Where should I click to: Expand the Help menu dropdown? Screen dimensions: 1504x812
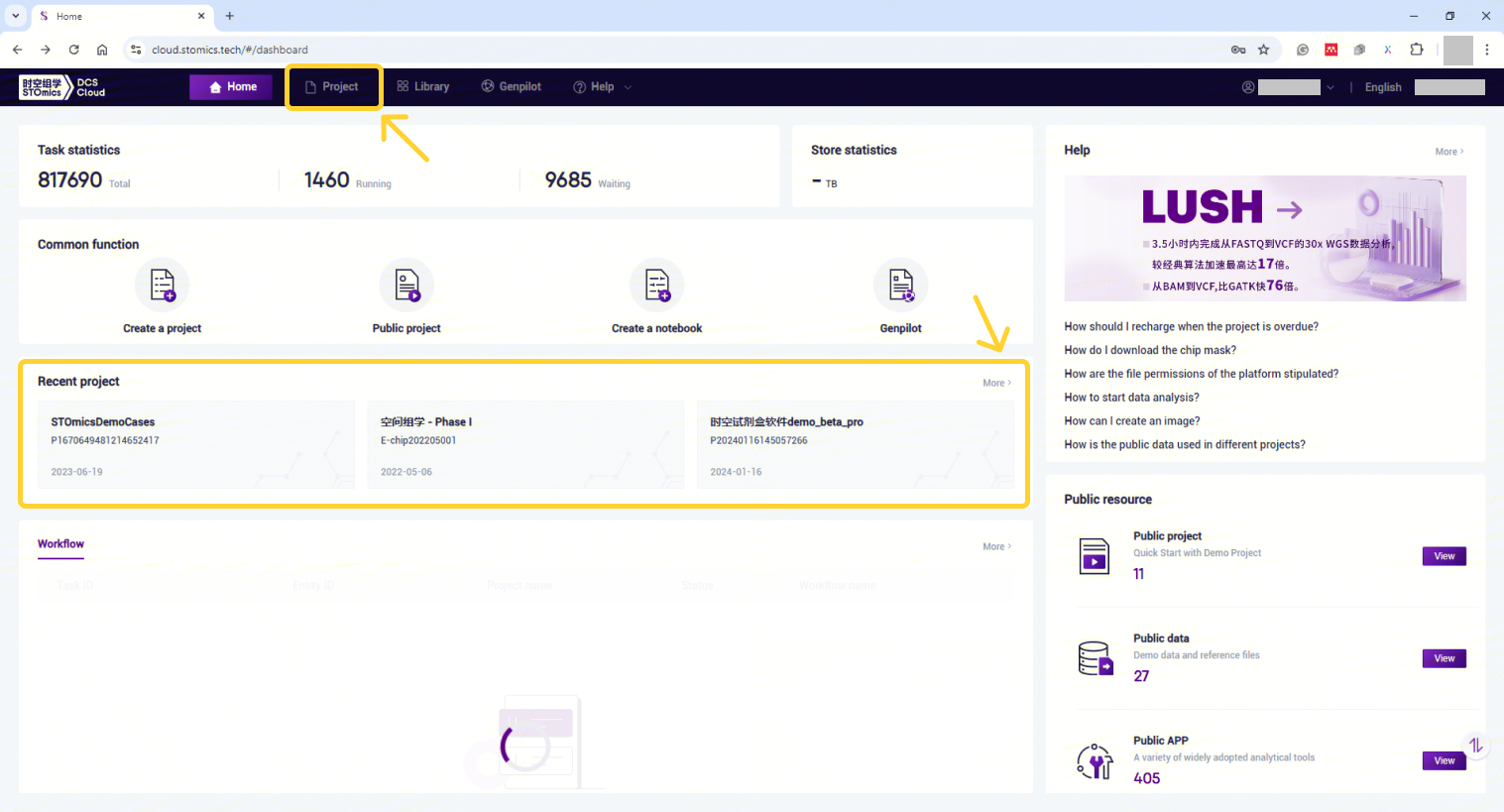click(602, 87)
